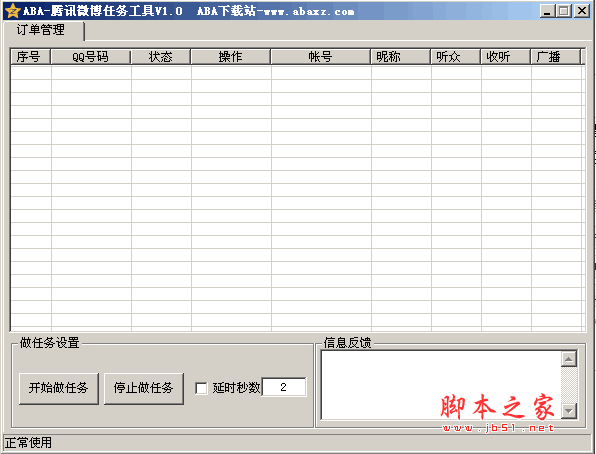Enable the 延时秒数 checkbox
This screenshot has width=596, height=454.
pyautogui.click(x=201, y=388)
